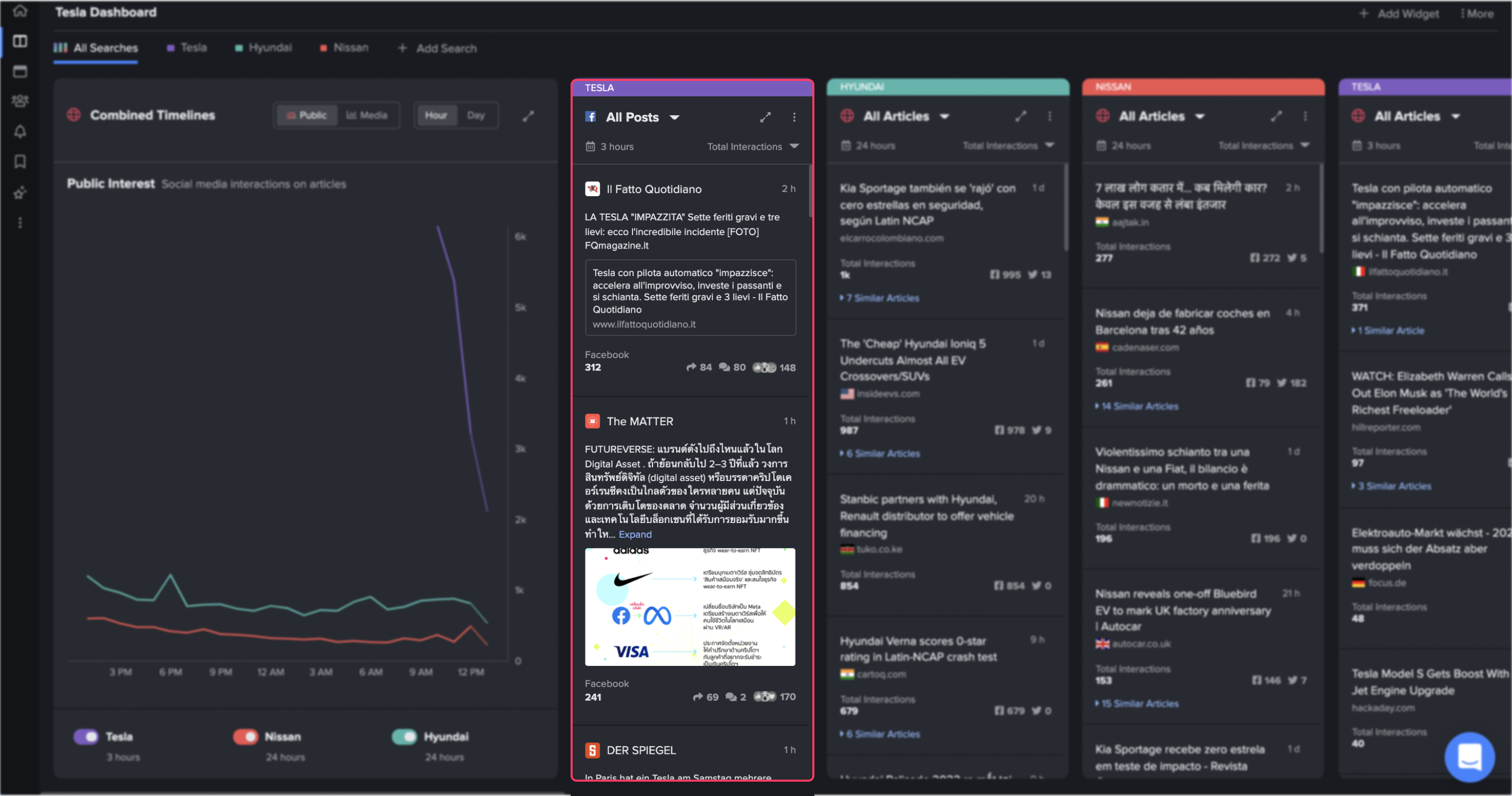1512x796 pixels.
Task: Select the Hour granularity option
Action: coord(436,115)
